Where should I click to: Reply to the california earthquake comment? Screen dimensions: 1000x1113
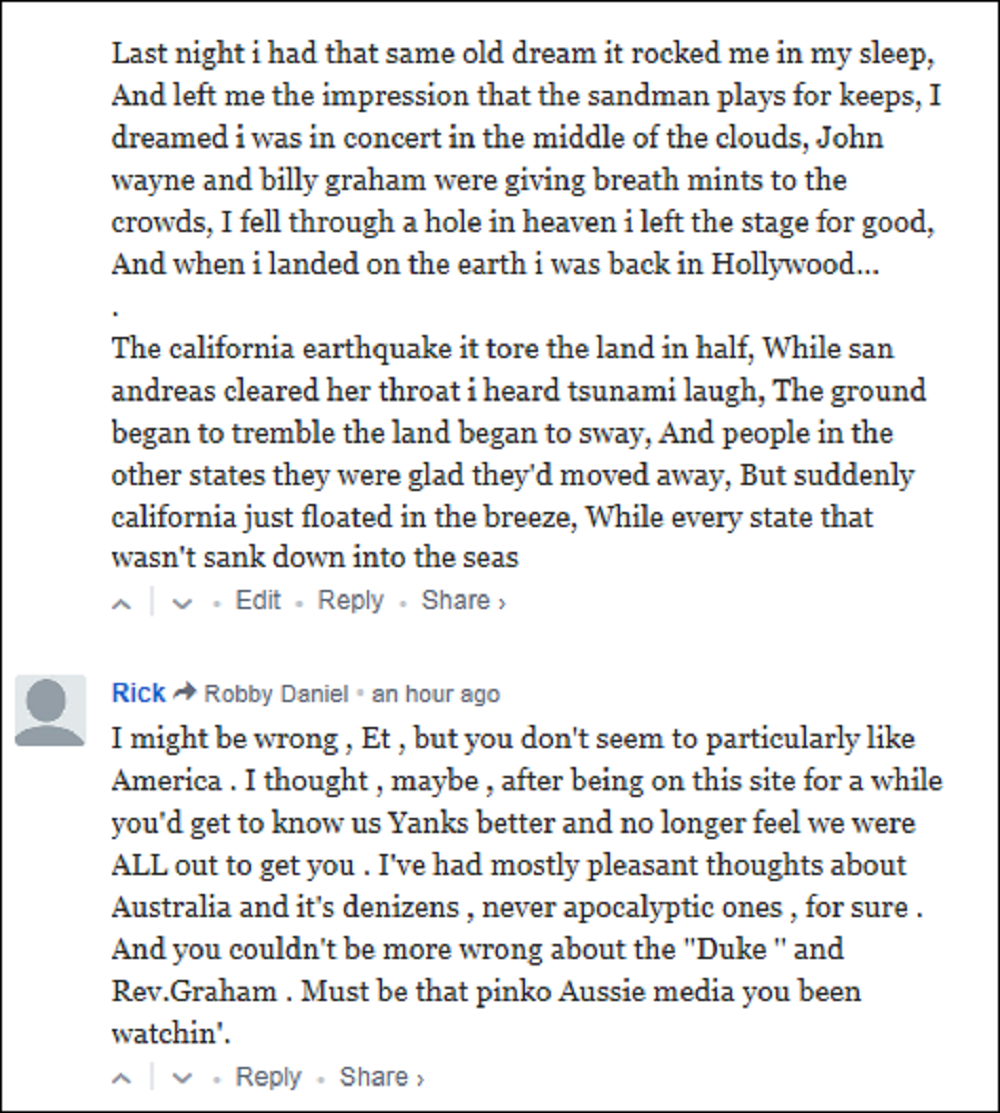(350, 600)
